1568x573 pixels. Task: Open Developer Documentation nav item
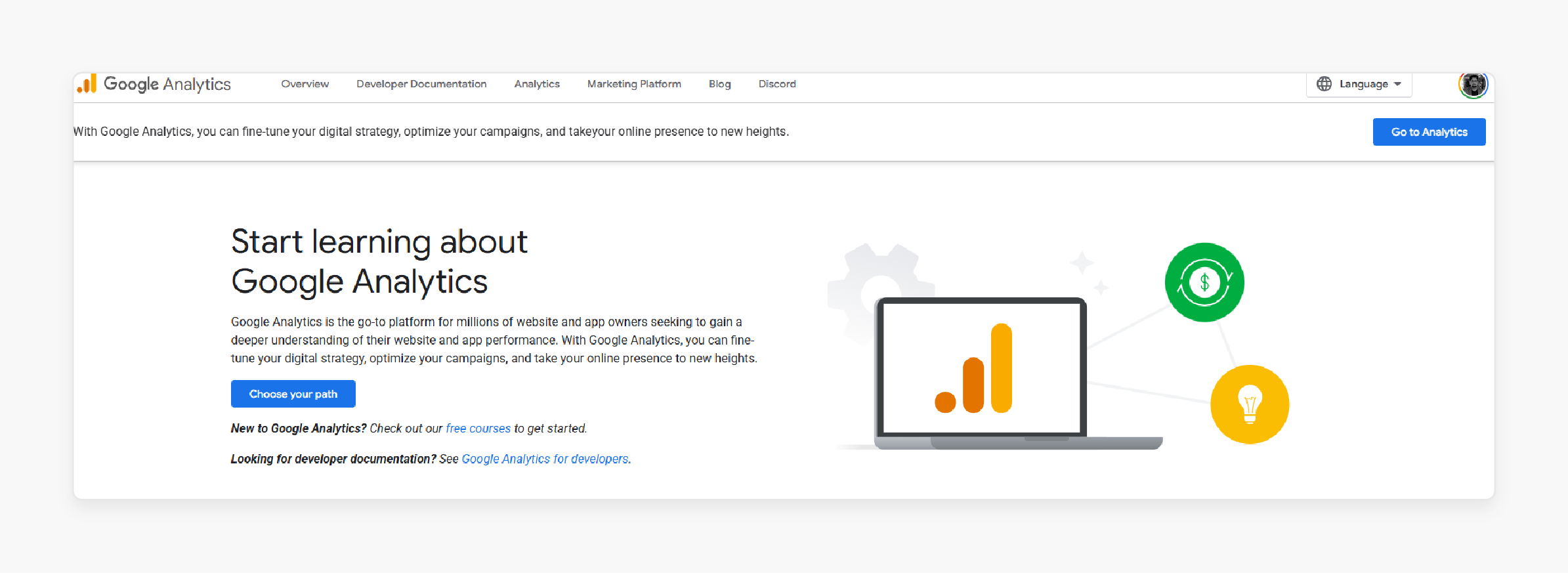pos(421,84)
